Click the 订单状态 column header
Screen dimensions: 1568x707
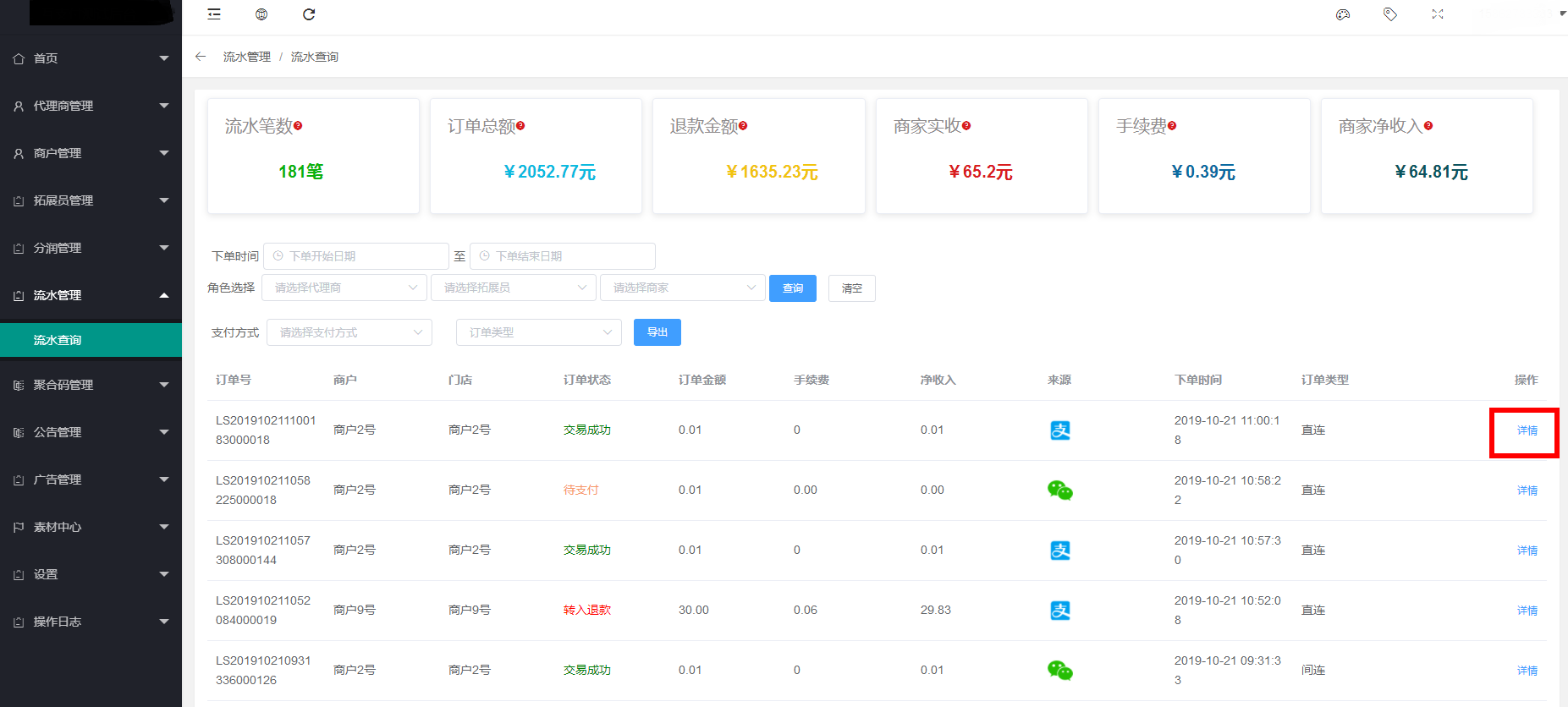(587, 380)
